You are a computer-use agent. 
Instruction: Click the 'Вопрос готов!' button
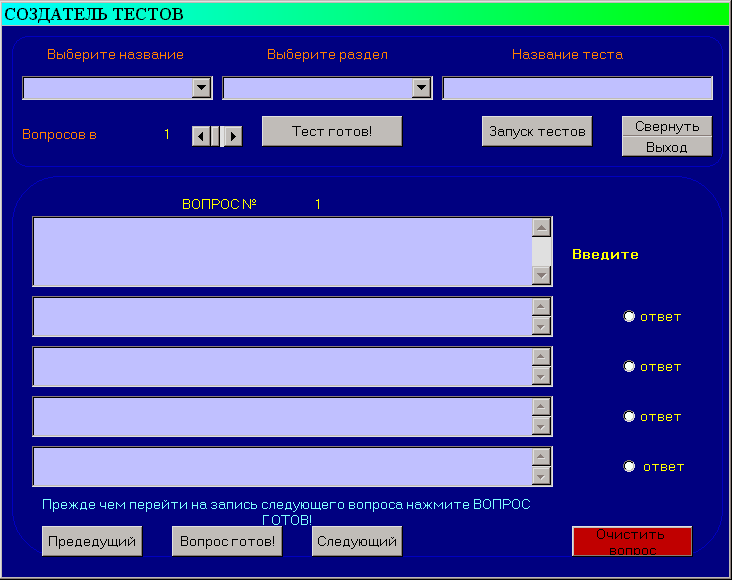click(227, 541)
